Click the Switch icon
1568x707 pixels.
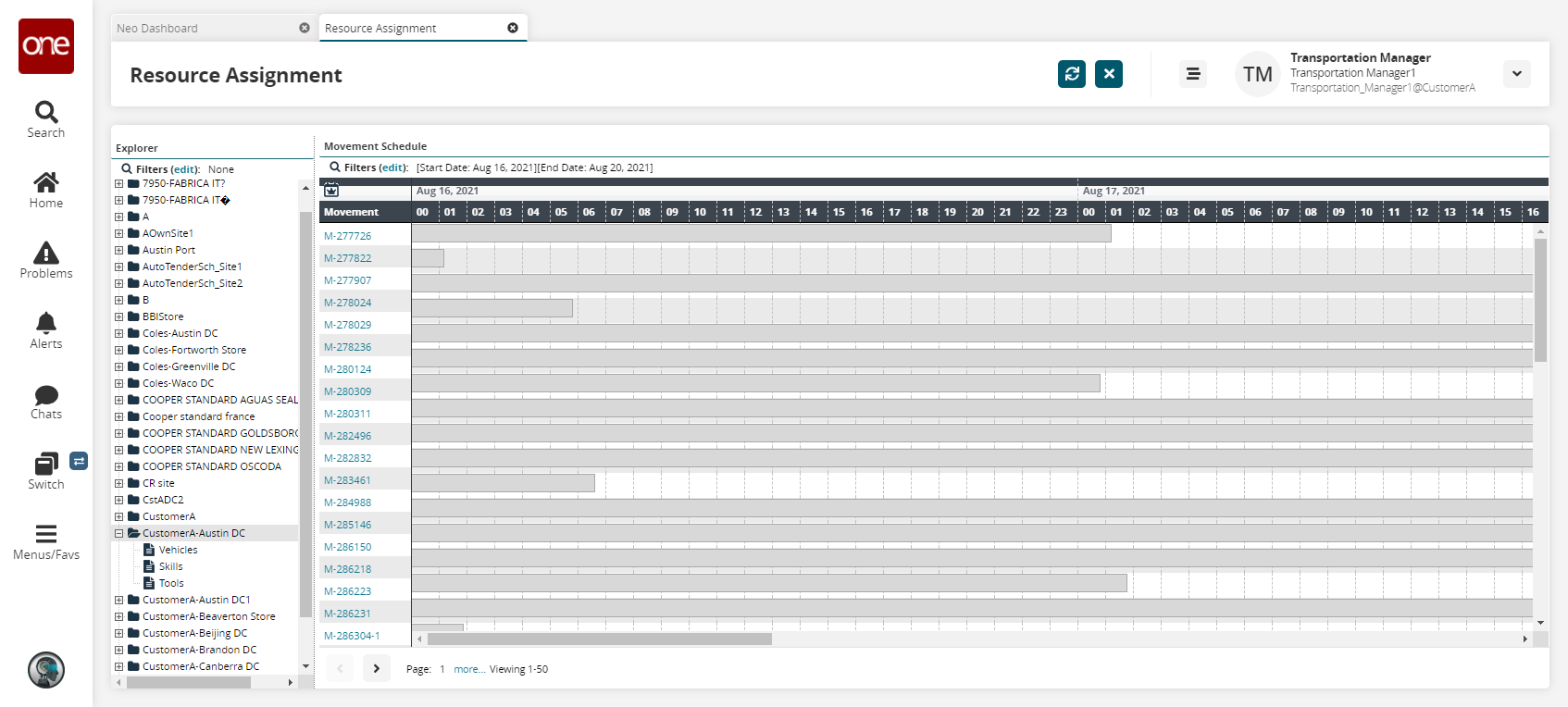click(46, 464)
